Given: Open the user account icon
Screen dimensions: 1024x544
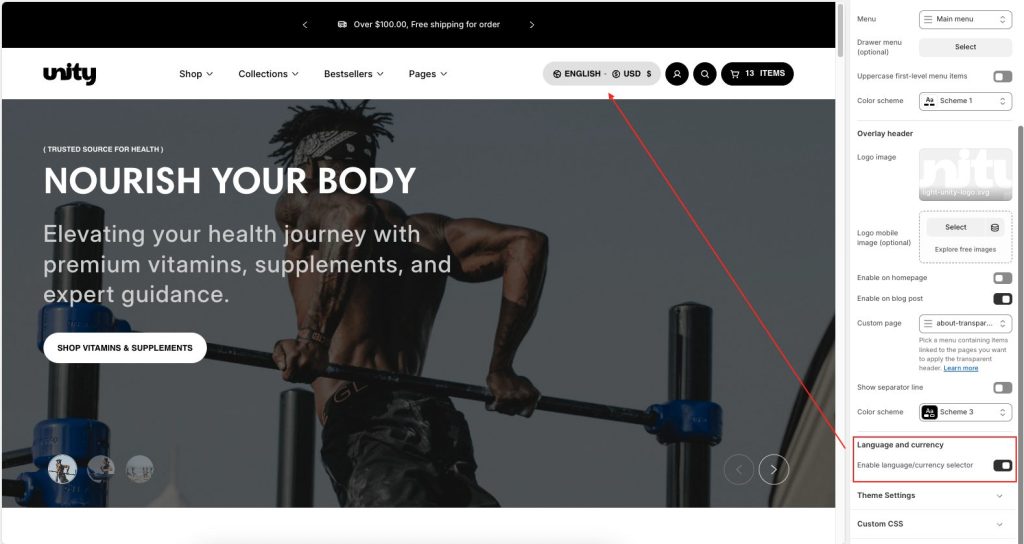Looking at the screenshot, I should pyautogui.click(x=677, y=74).
